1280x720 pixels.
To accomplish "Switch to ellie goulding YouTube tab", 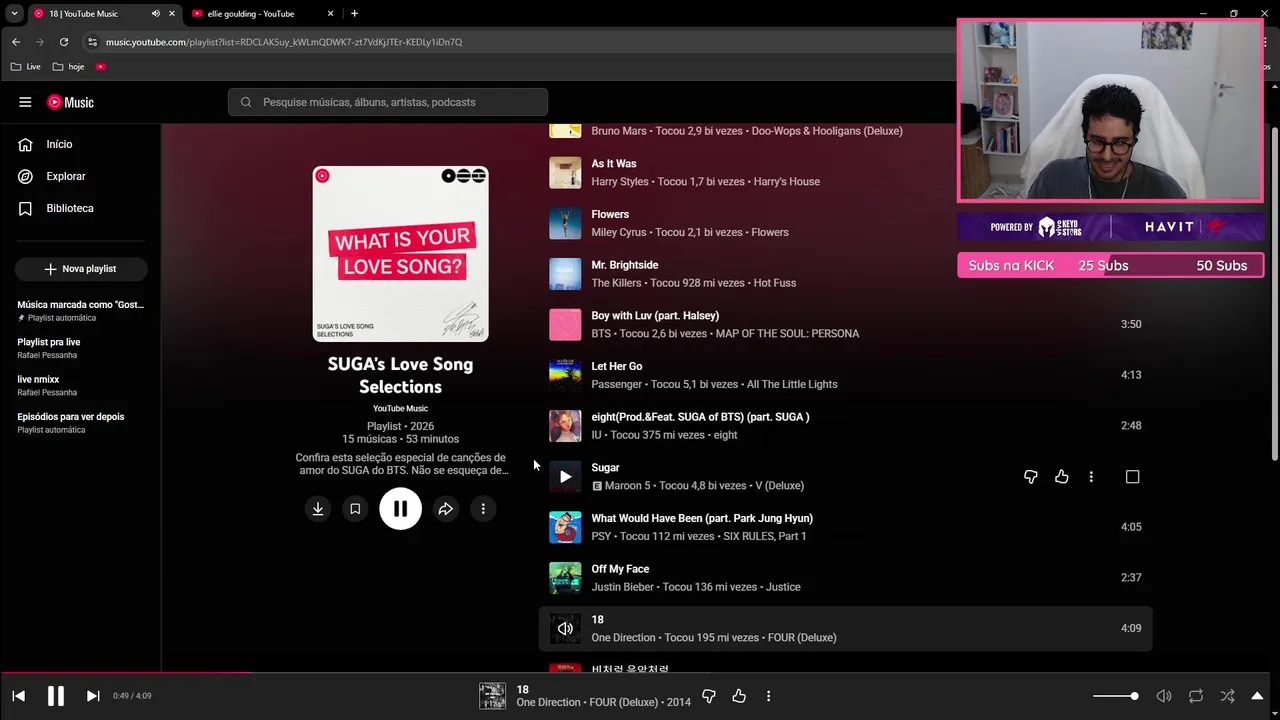I will coord(262,14).
